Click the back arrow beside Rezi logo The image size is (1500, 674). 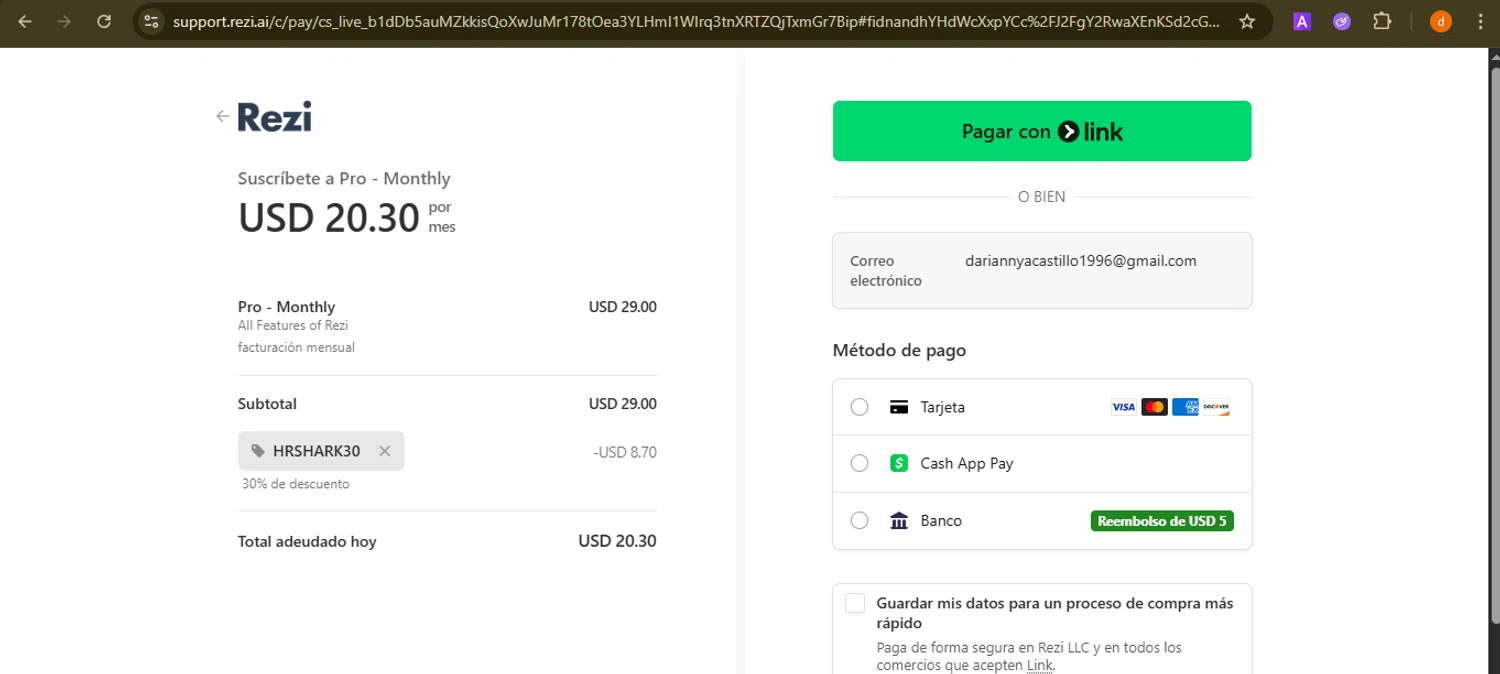click(222, 117)
